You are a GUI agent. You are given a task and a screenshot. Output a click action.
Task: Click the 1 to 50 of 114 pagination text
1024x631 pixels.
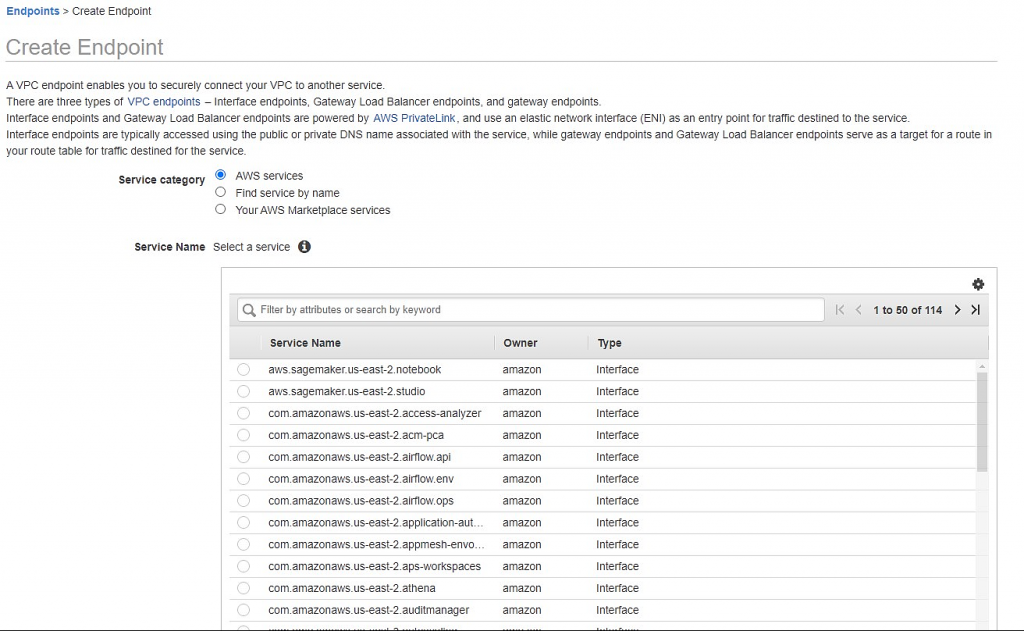pos(908,310)
